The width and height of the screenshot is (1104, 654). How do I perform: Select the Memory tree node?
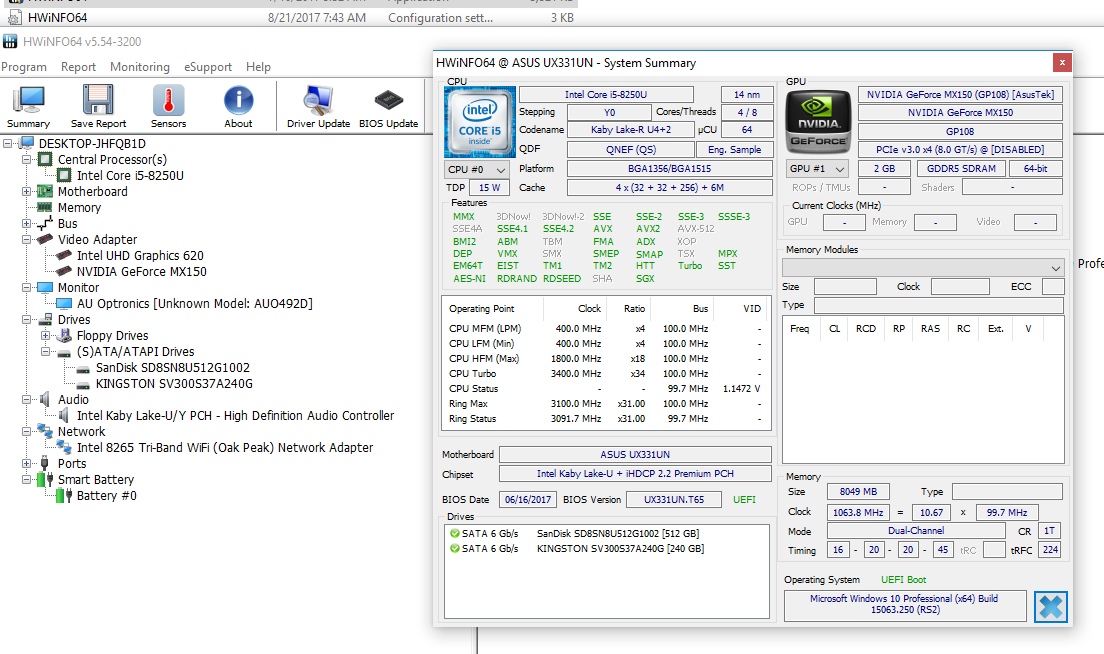[79, 208]
